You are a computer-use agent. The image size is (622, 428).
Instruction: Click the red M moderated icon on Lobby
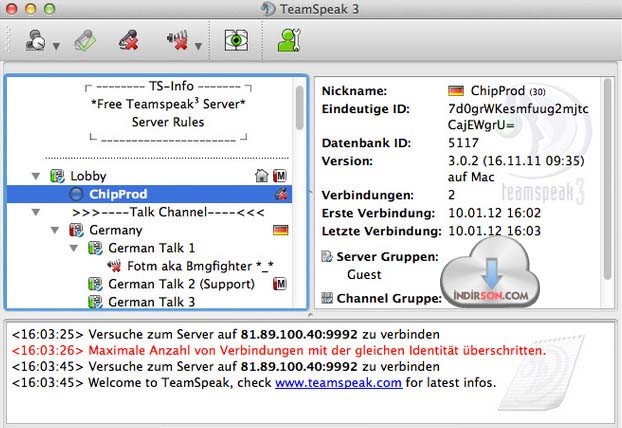pyautogui.click(x=280, y=175)
